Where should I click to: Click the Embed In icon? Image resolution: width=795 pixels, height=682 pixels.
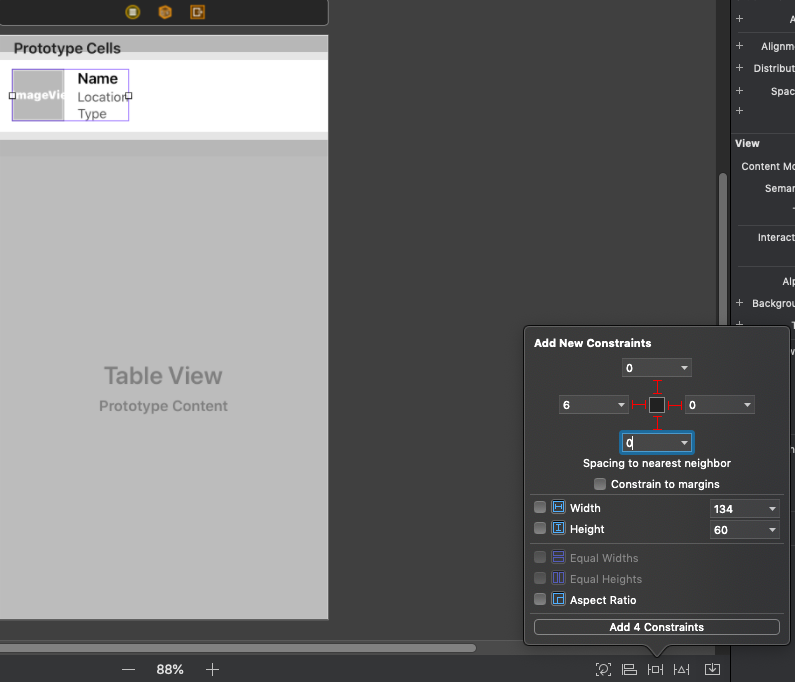(712, 669)
